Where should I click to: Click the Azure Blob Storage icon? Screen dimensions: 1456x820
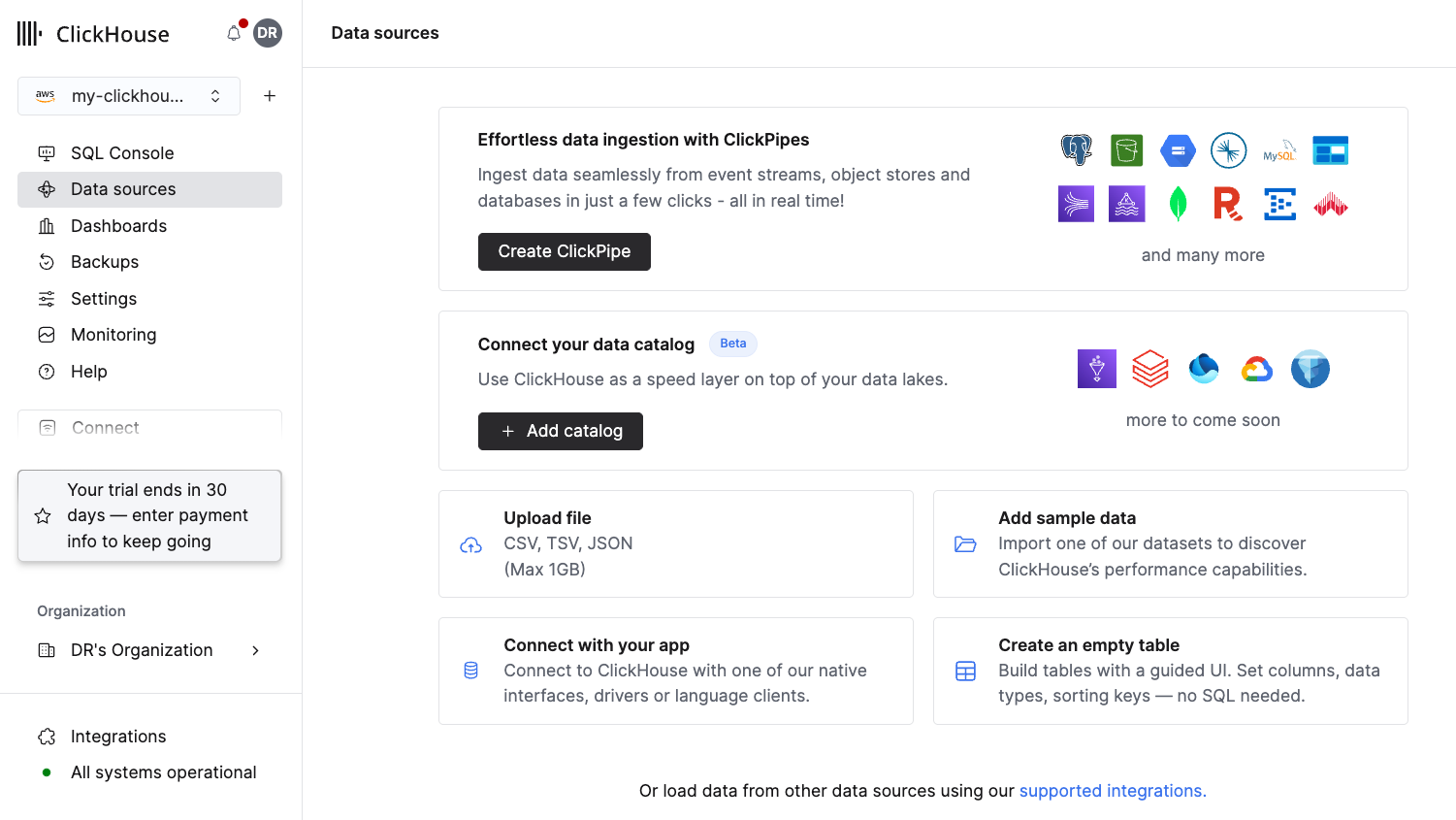[1331, 150]
